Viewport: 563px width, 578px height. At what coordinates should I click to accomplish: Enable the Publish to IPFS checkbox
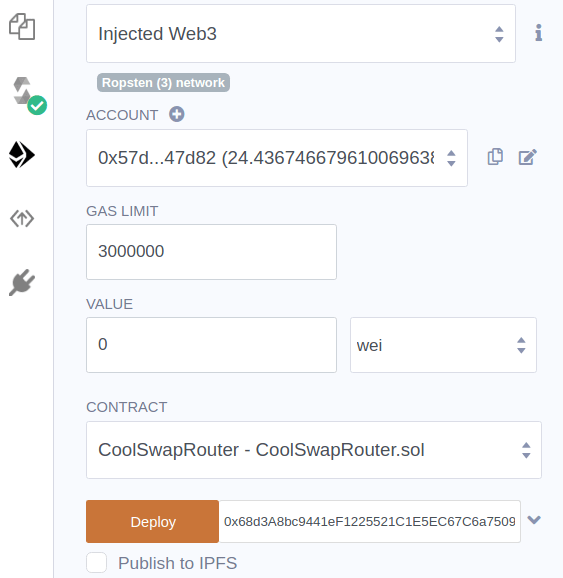pos(97,563)
